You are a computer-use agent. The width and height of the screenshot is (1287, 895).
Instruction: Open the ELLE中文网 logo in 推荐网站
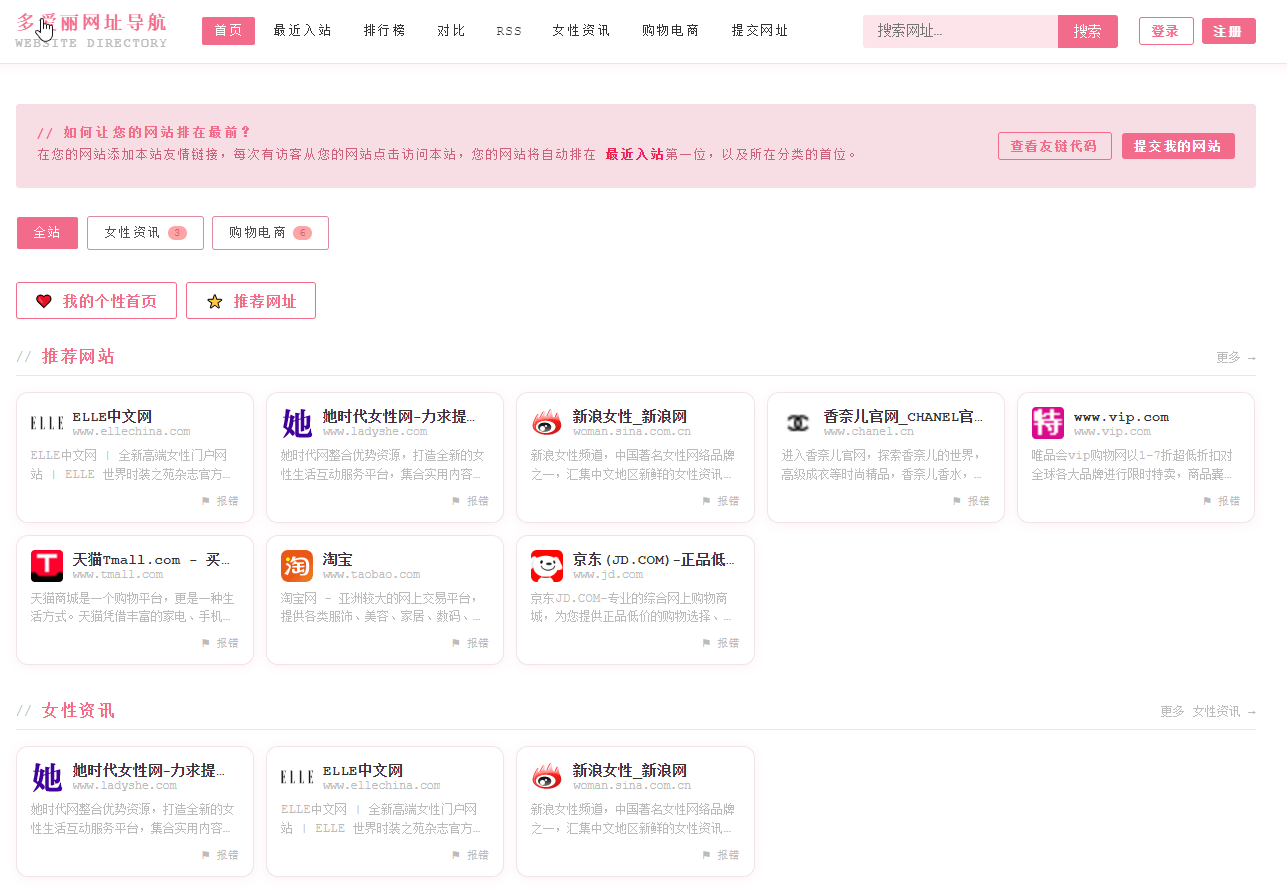click(x=47, y=423)
